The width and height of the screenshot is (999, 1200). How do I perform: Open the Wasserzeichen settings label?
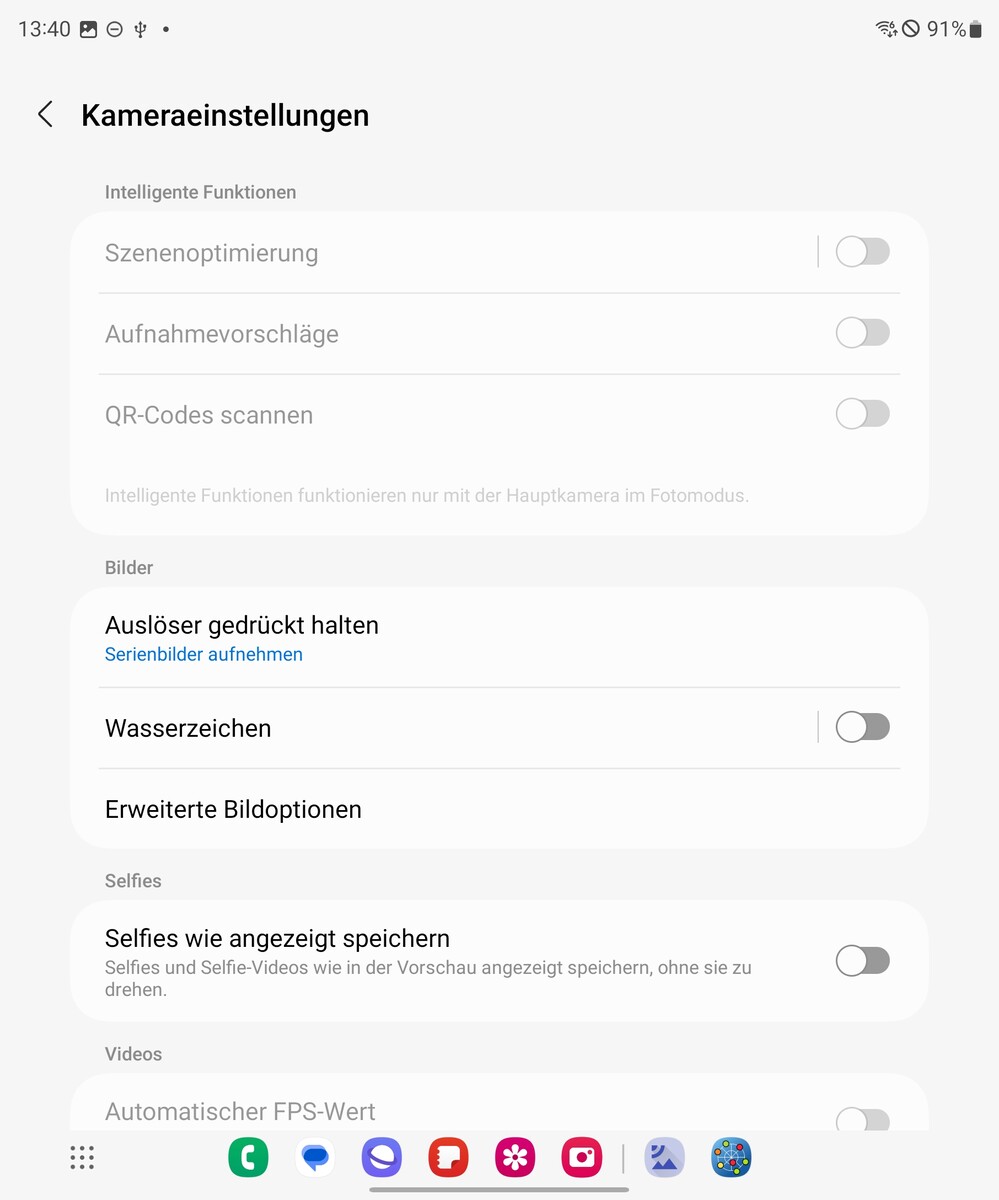(188, 728)
